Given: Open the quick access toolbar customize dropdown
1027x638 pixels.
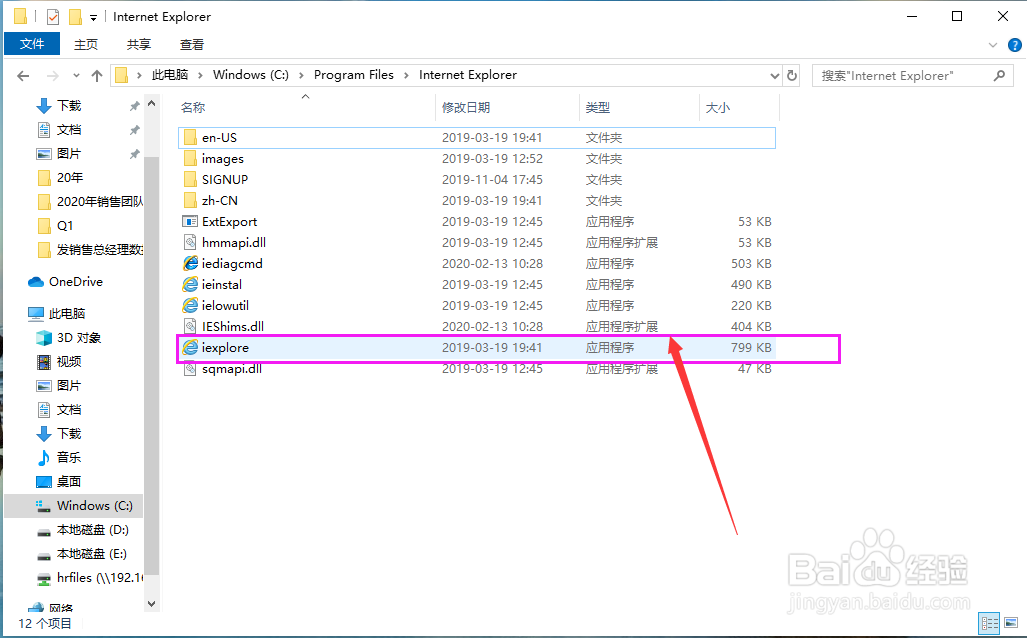Looking at the screenshot, I should tap(94, 18).
